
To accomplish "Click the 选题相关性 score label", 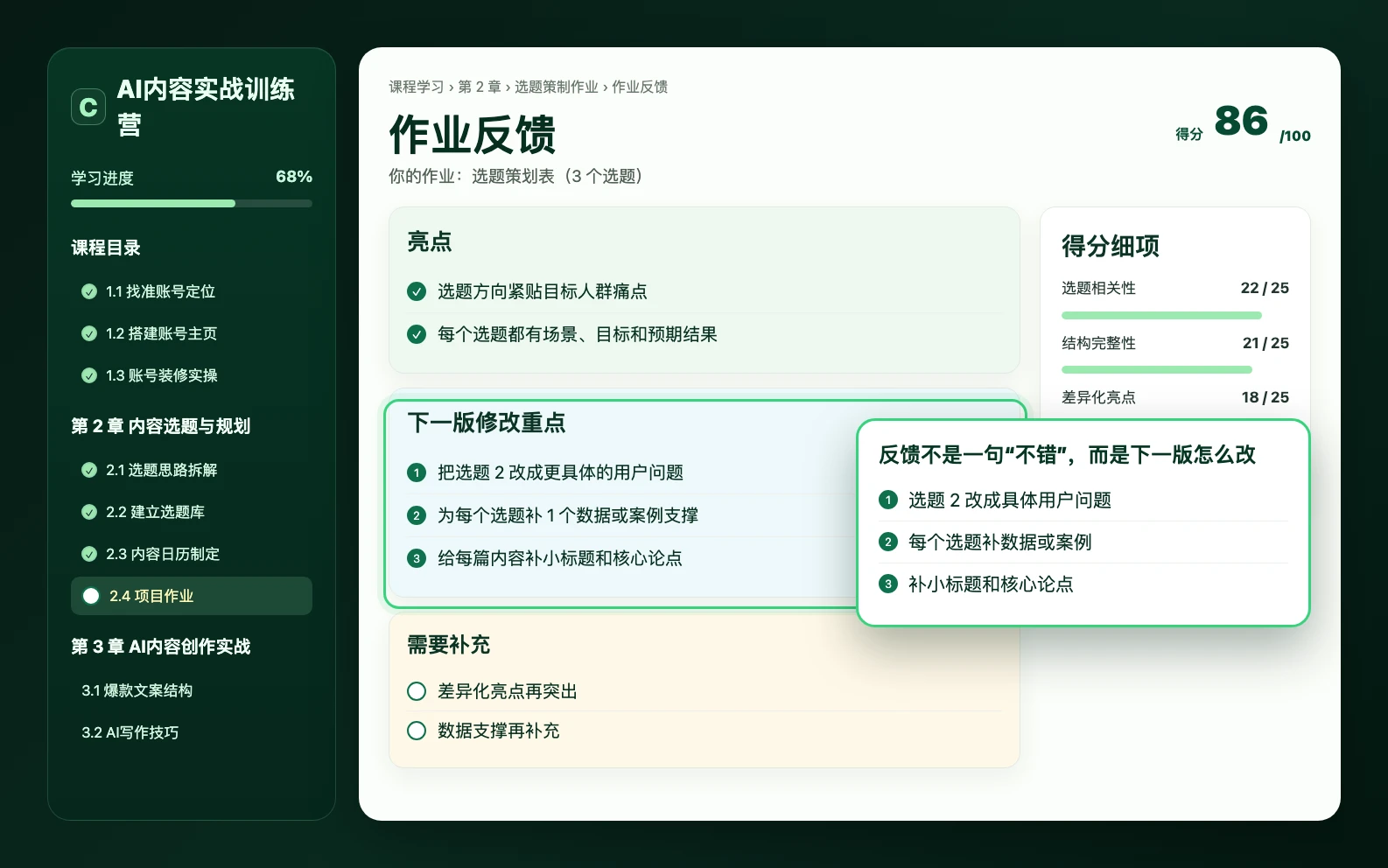I will pyautogui.click(x=1098, y=288).
